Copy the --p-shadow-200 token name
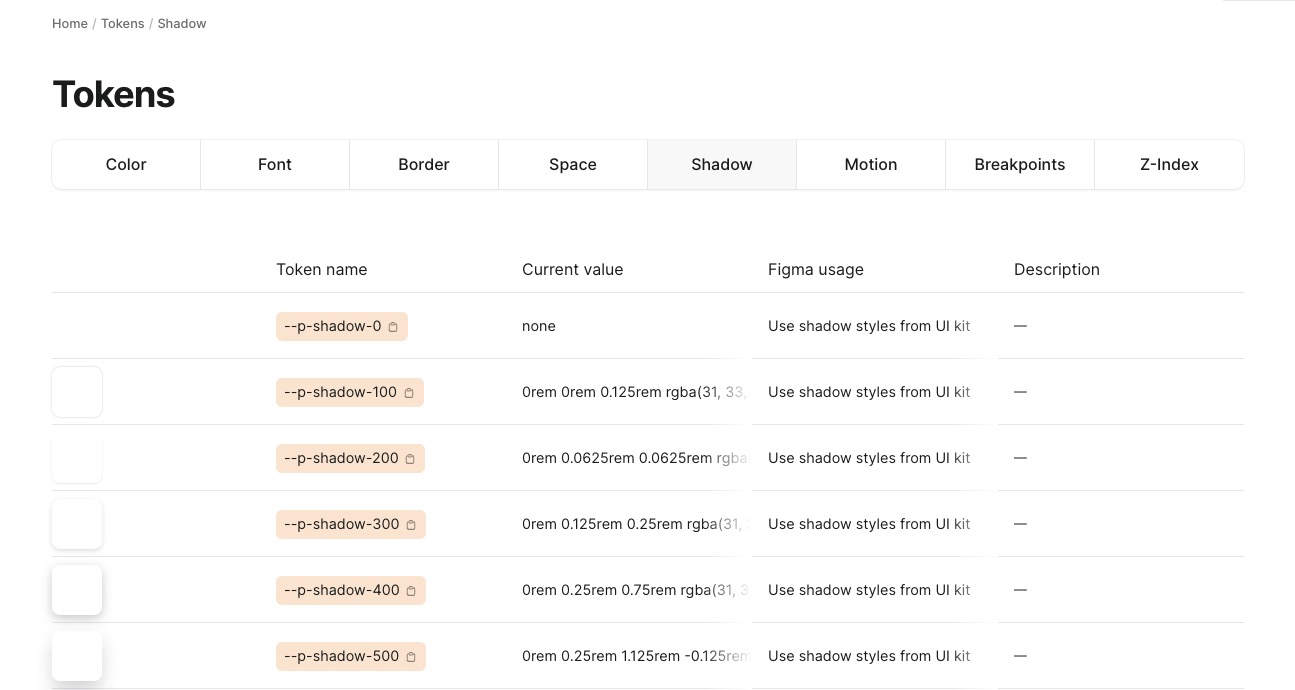The height and width of the screenshot is (690, 1295). coord(411,458)
